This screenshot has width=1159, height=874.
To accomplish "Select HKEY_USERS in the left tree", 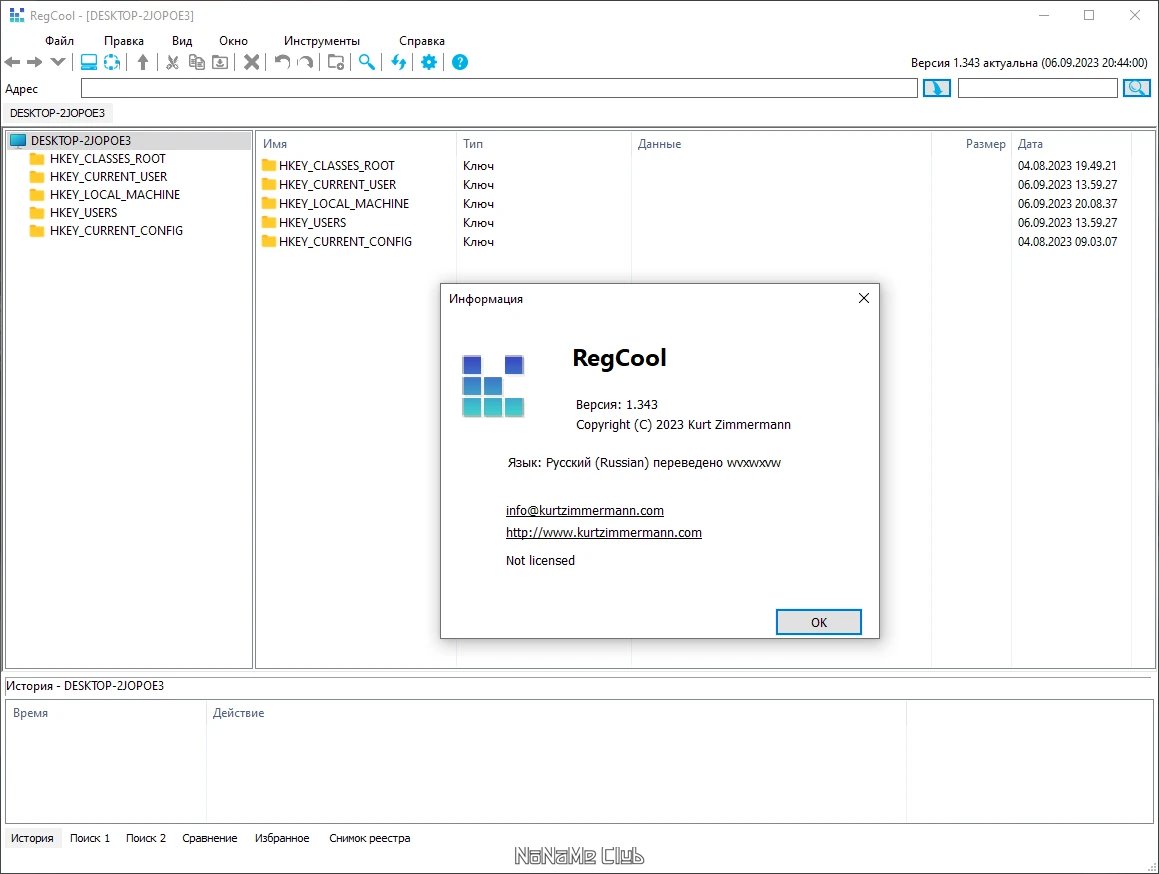I will (x=83, y=212).
